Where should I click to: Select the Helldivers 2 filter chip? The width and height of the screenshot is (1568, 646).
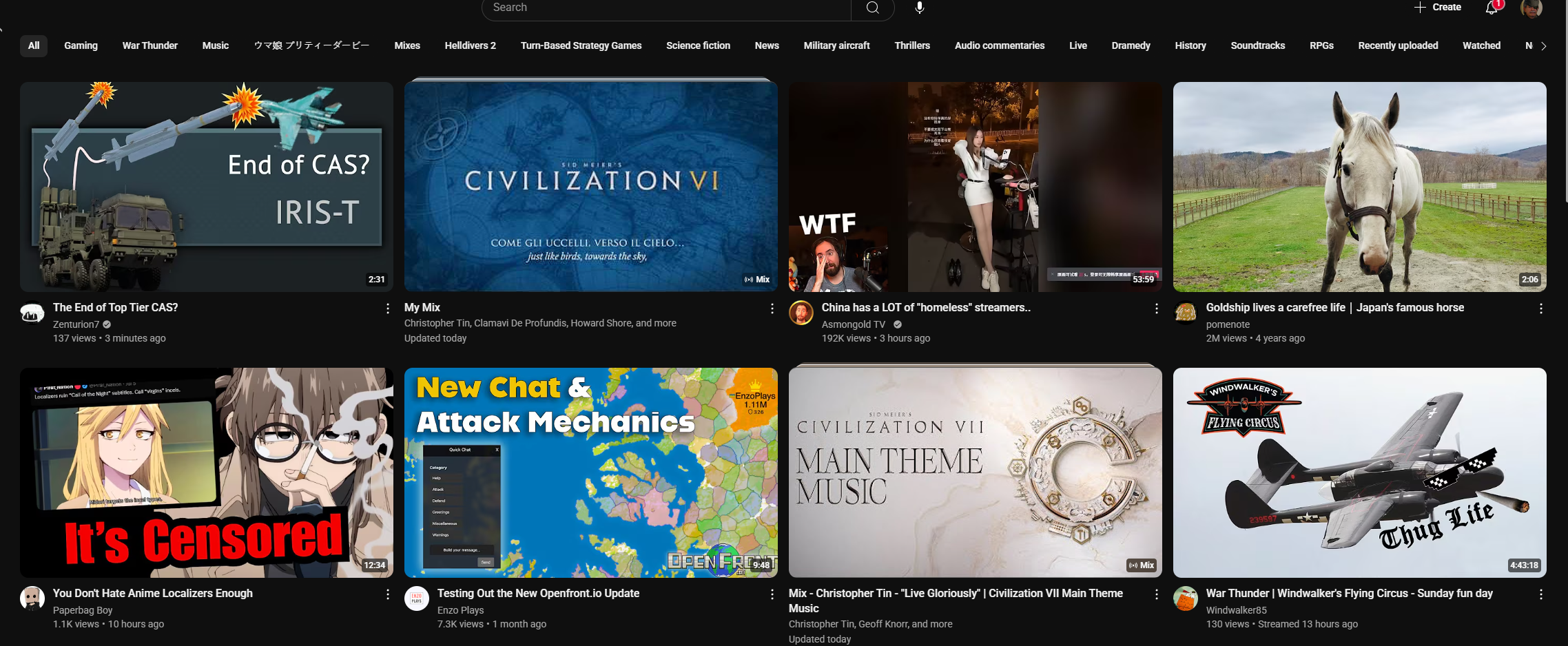(x=471, y=45)
